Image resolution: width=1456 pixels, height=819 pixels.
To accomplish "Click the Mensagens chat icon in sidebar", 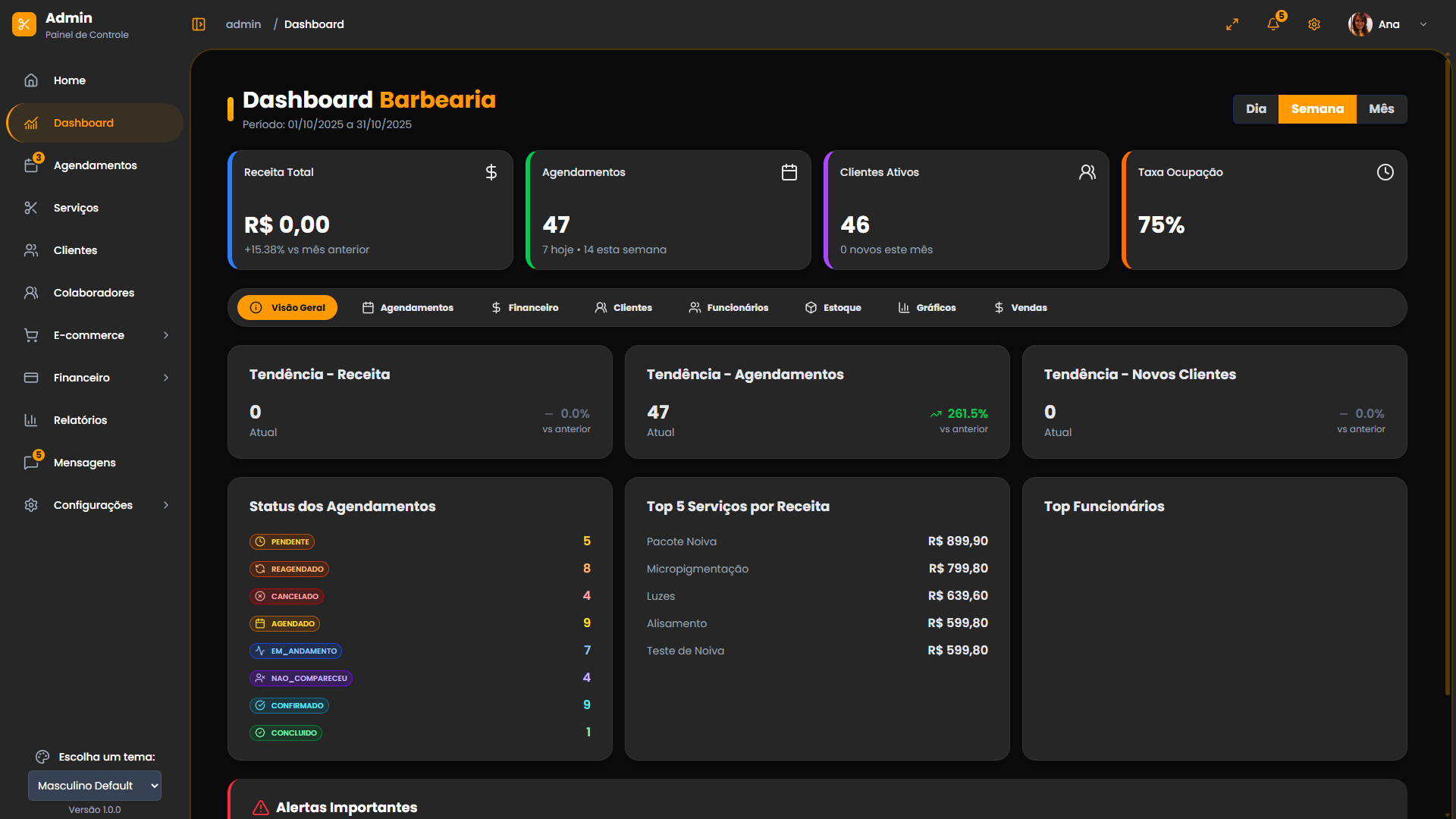I will 31,463.
